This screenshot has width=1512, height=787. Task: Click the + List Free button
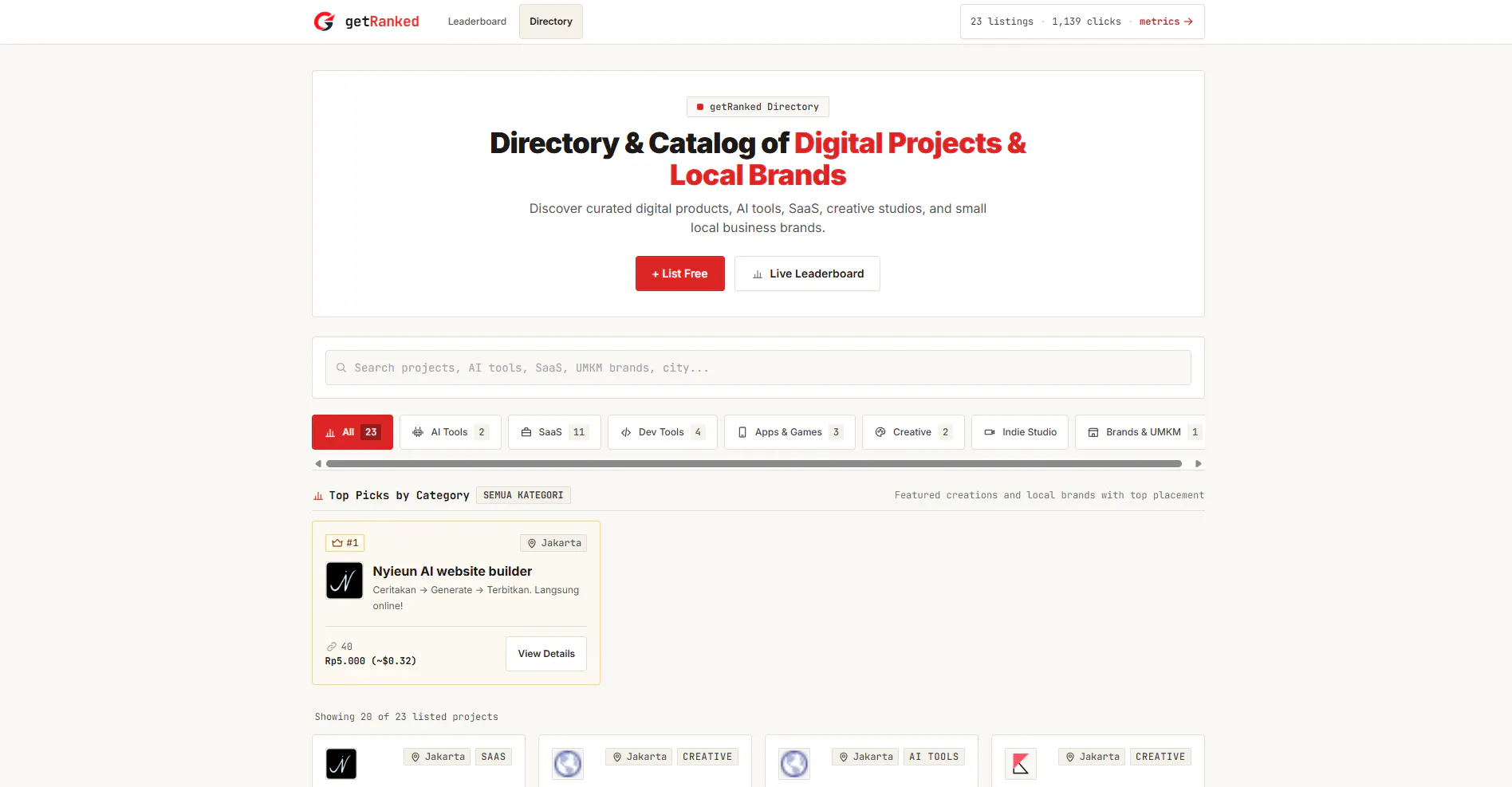pyautogui.click(x=680, y=273)
